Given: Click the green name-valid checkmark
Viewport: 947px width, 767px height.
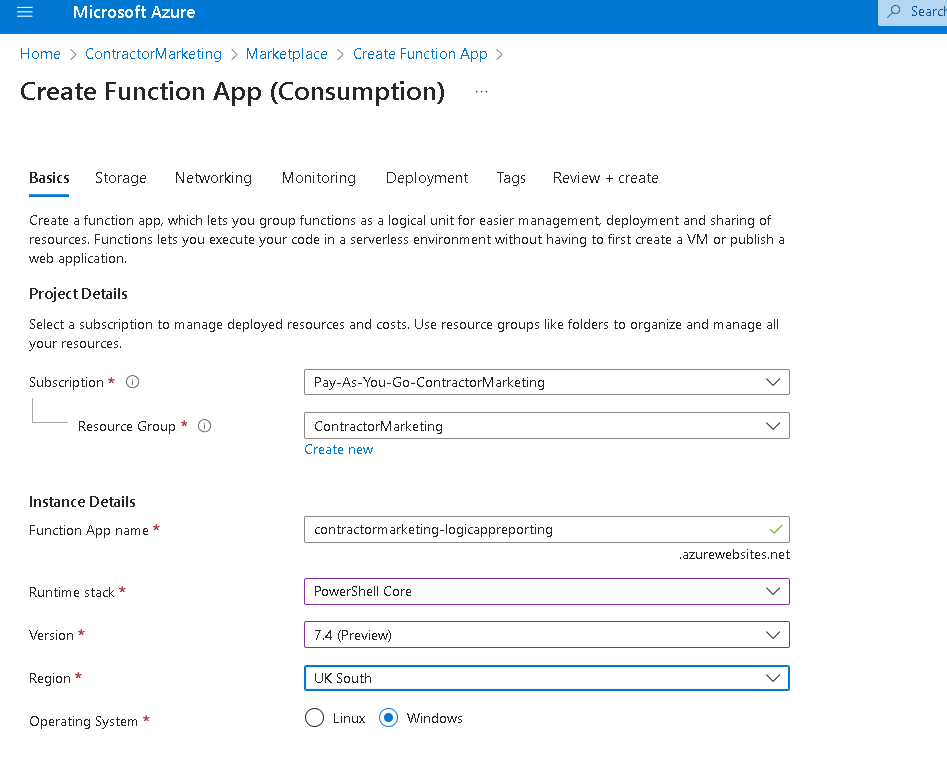Looking at the screenshot, I should point(776,530).
